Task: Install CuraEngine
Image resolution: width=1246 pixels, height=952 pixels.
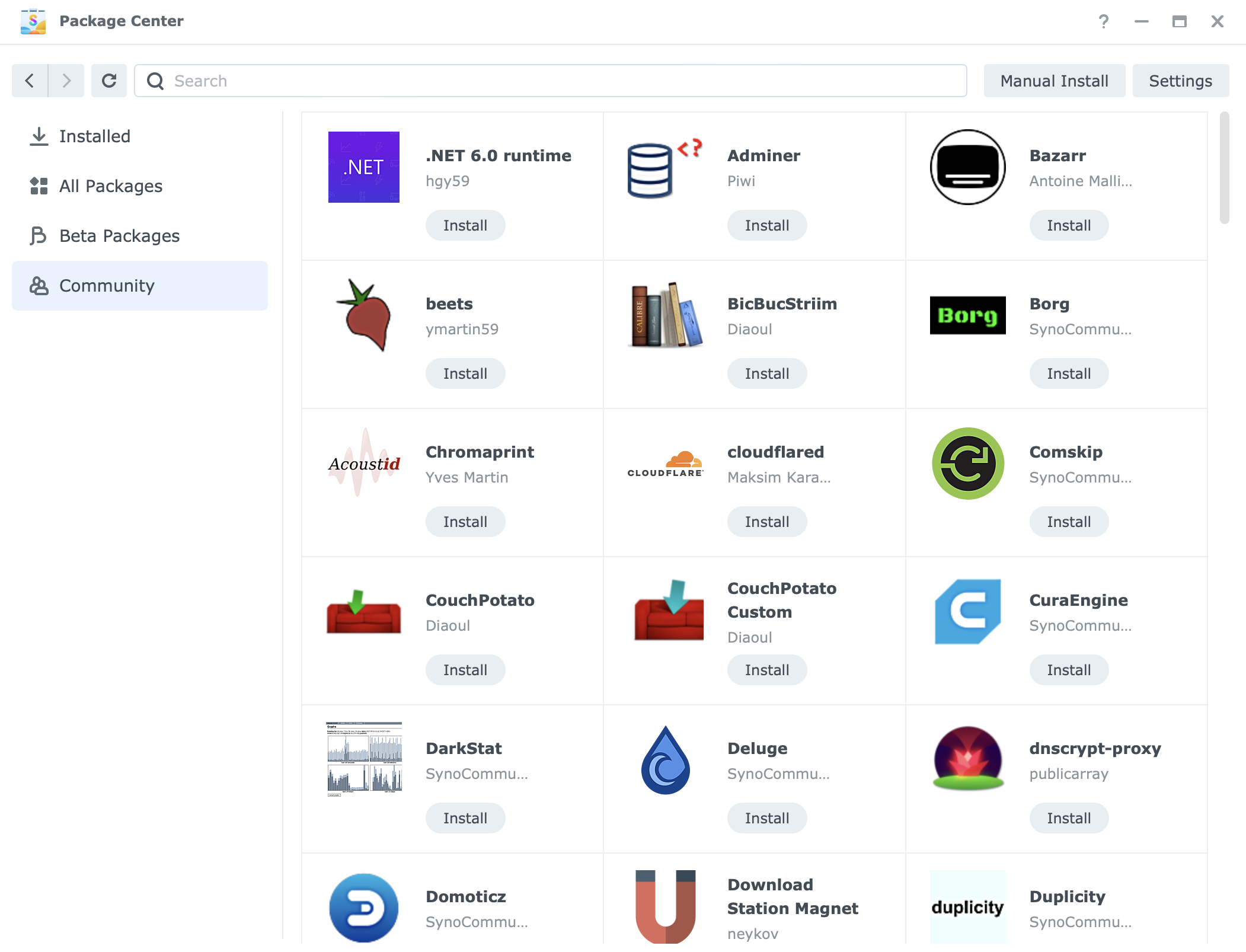Action: pos(1069,670)
